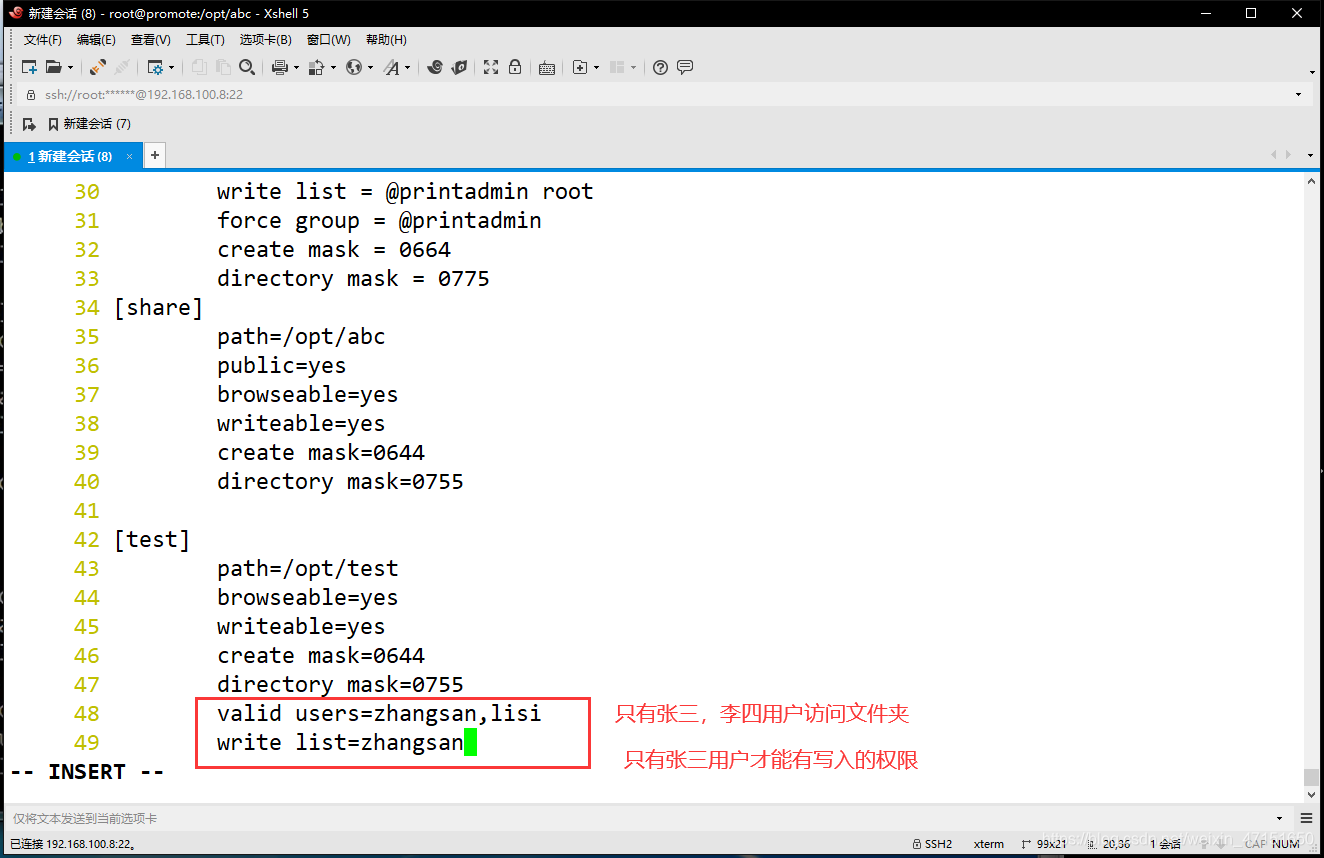
Task: Click the terminal vertical scrollbar thumb
Action: 1311,777
